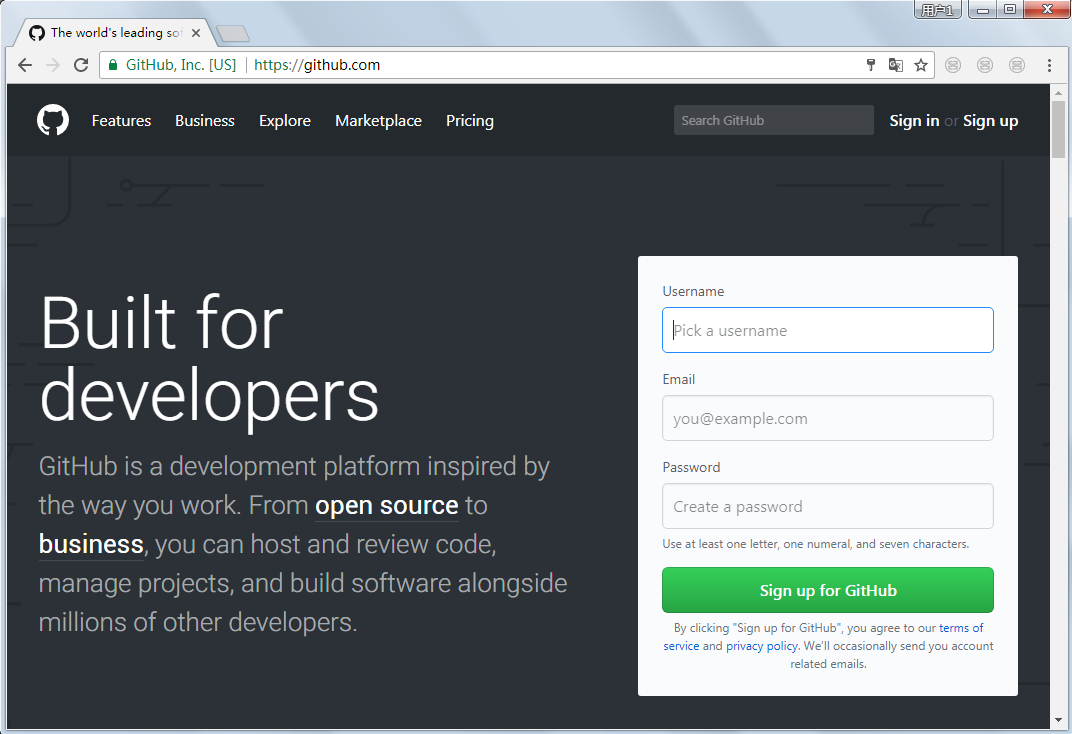Bookmark this page with the star icon
The height and width of the screenshot is (734, 1072).
(921, 65)
